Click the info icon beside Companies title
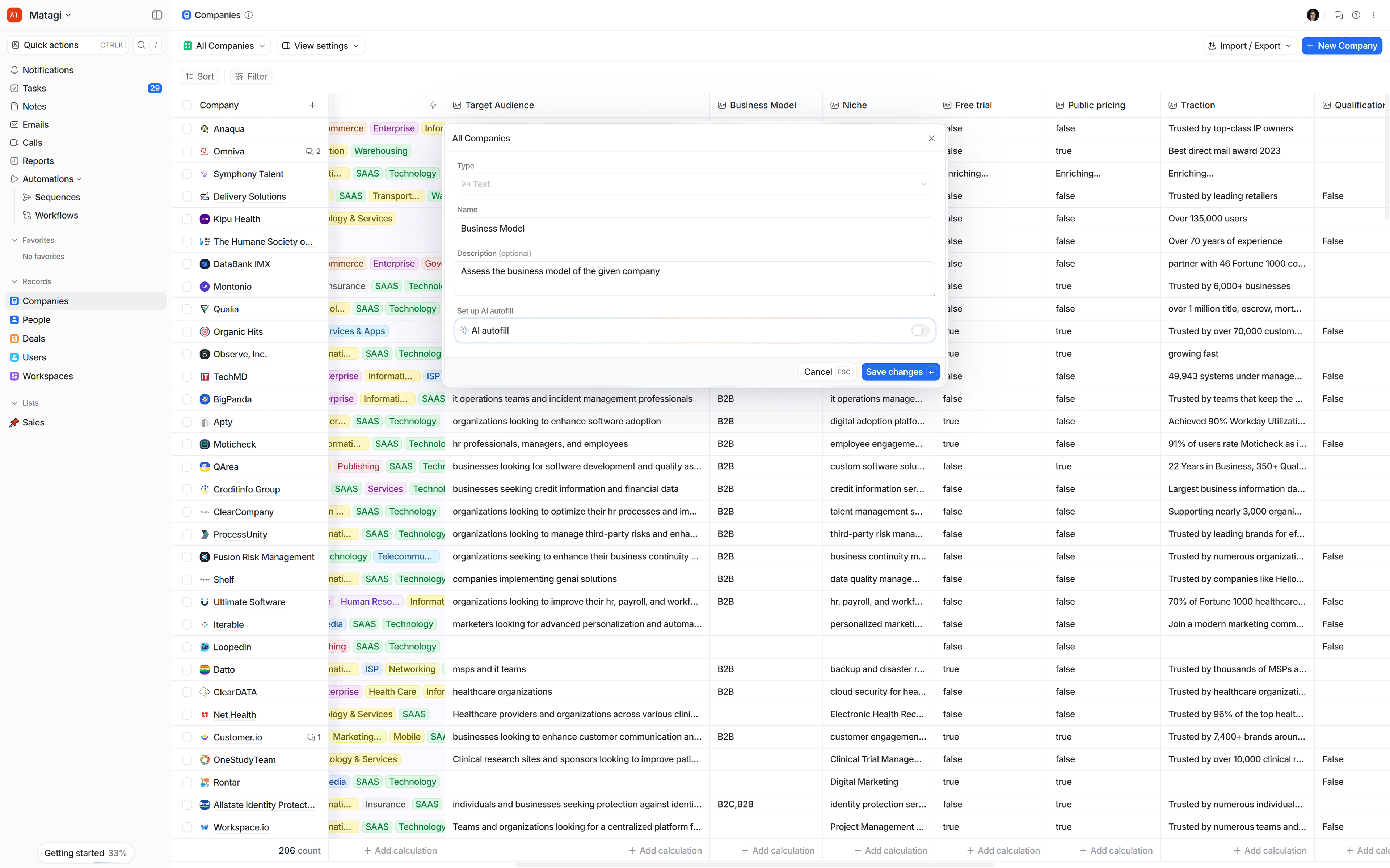 coord(249,15)
